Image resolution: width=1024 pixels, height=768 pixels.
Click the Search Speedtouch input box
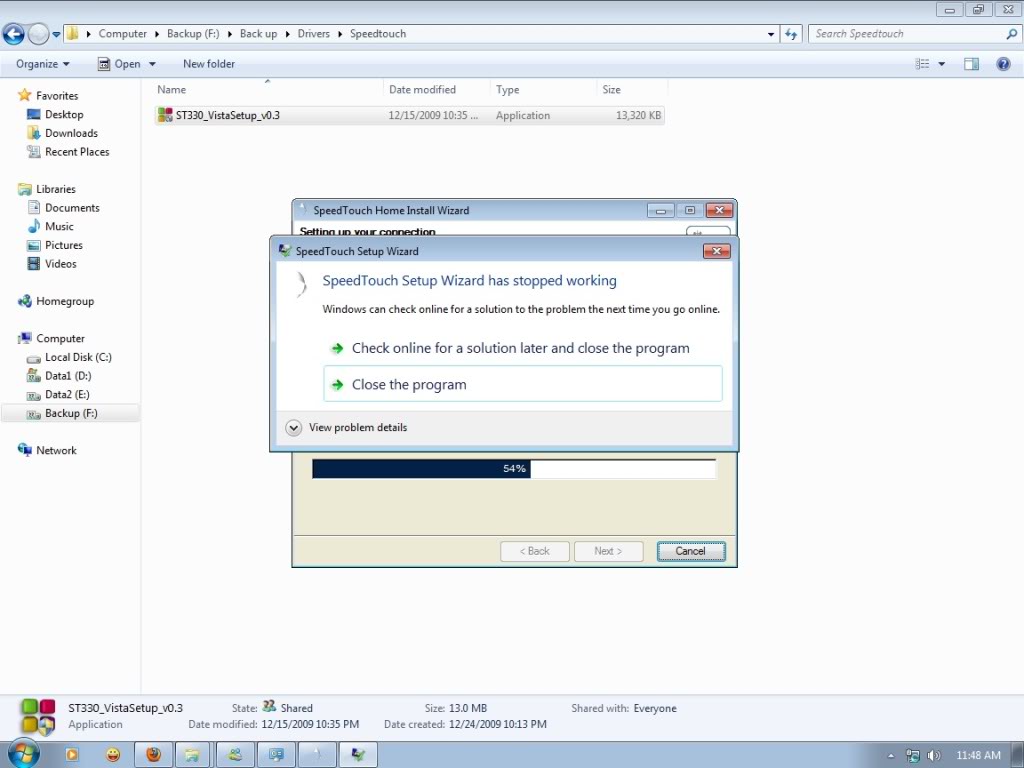(x=908, y=34)
